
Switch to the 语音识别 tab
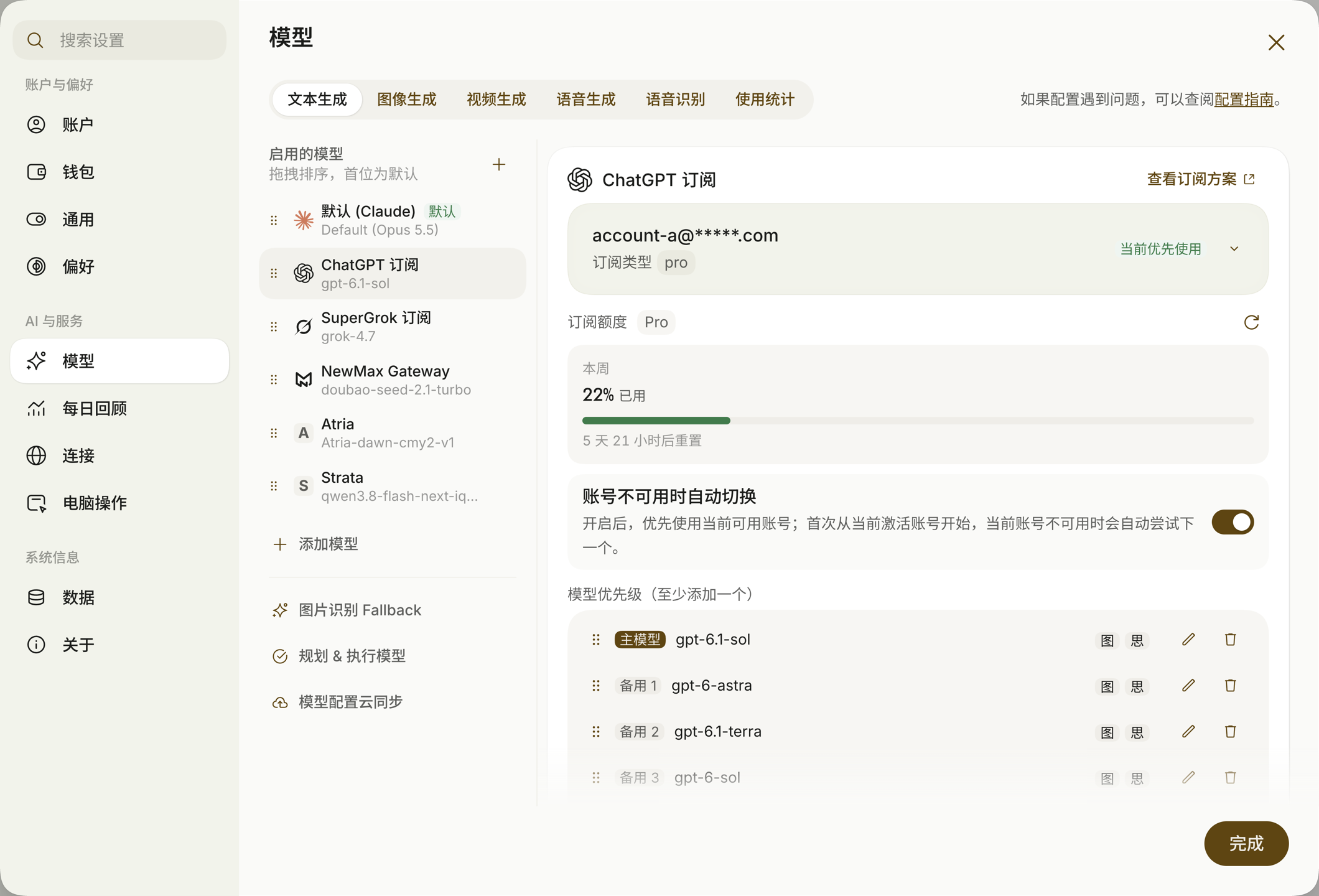pos(675,100)
